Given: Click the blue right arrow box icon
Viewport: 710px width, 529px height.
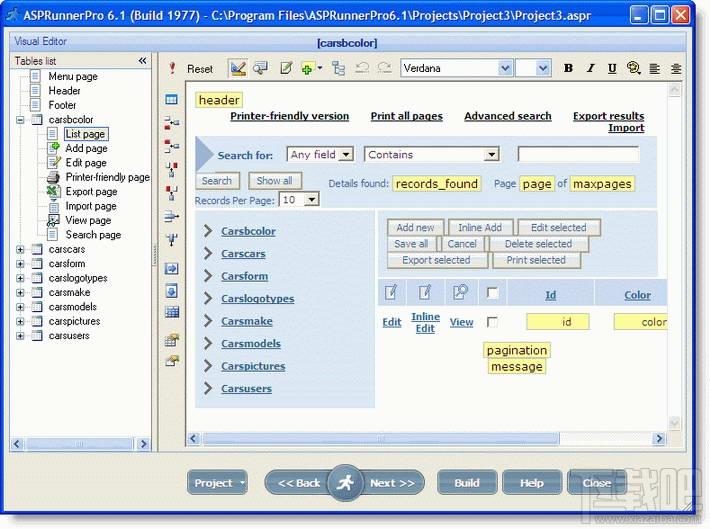Looking at the screenshot, I should [x=171, y=269].
